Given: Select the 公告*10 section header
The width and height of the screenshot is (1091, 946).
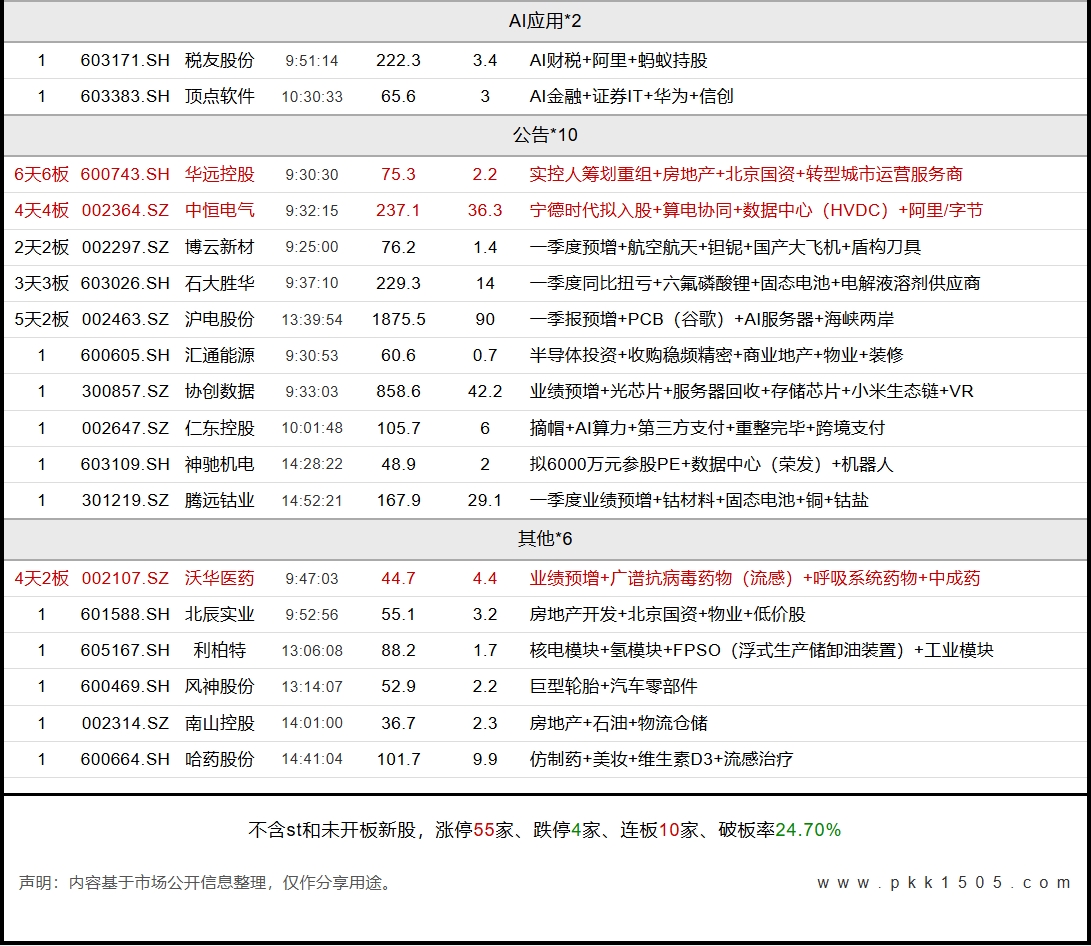Looking at the screenshot, I should tap(545, 134).
